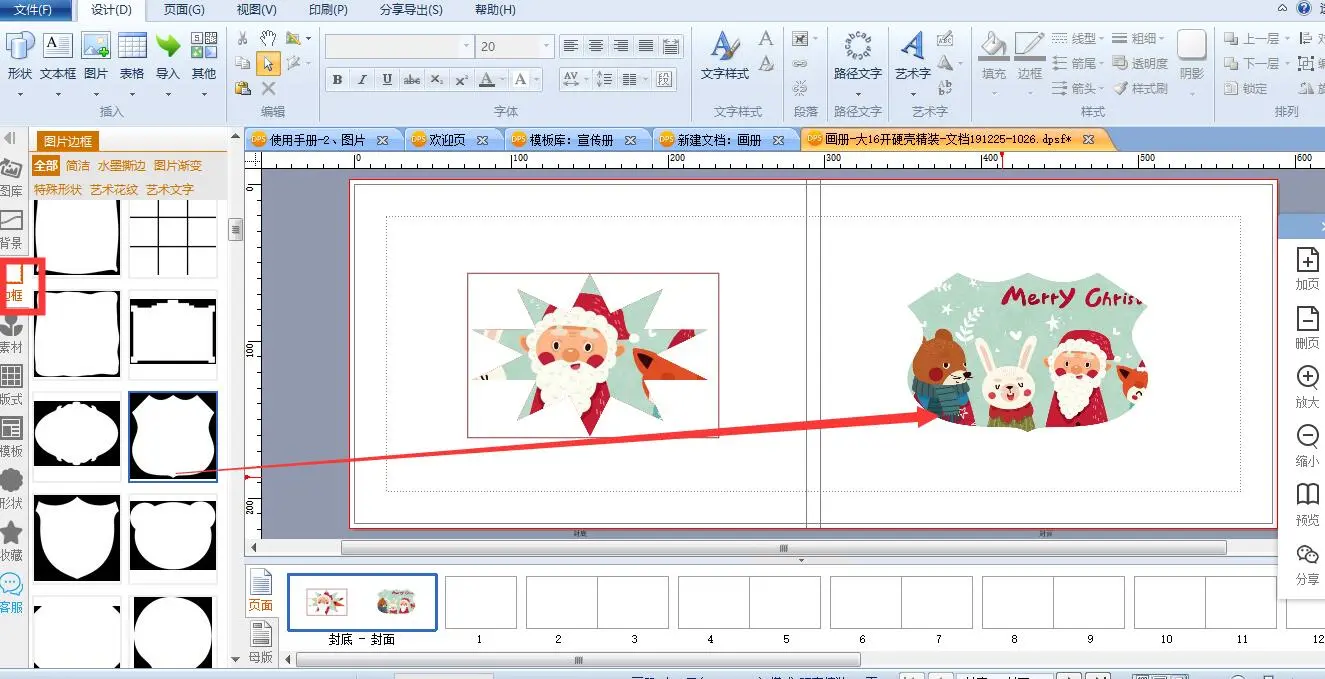Screen dimensions: 1325x679
Task: Open the 形状 shapes sidebar panel
Action: tap(11, 490)
